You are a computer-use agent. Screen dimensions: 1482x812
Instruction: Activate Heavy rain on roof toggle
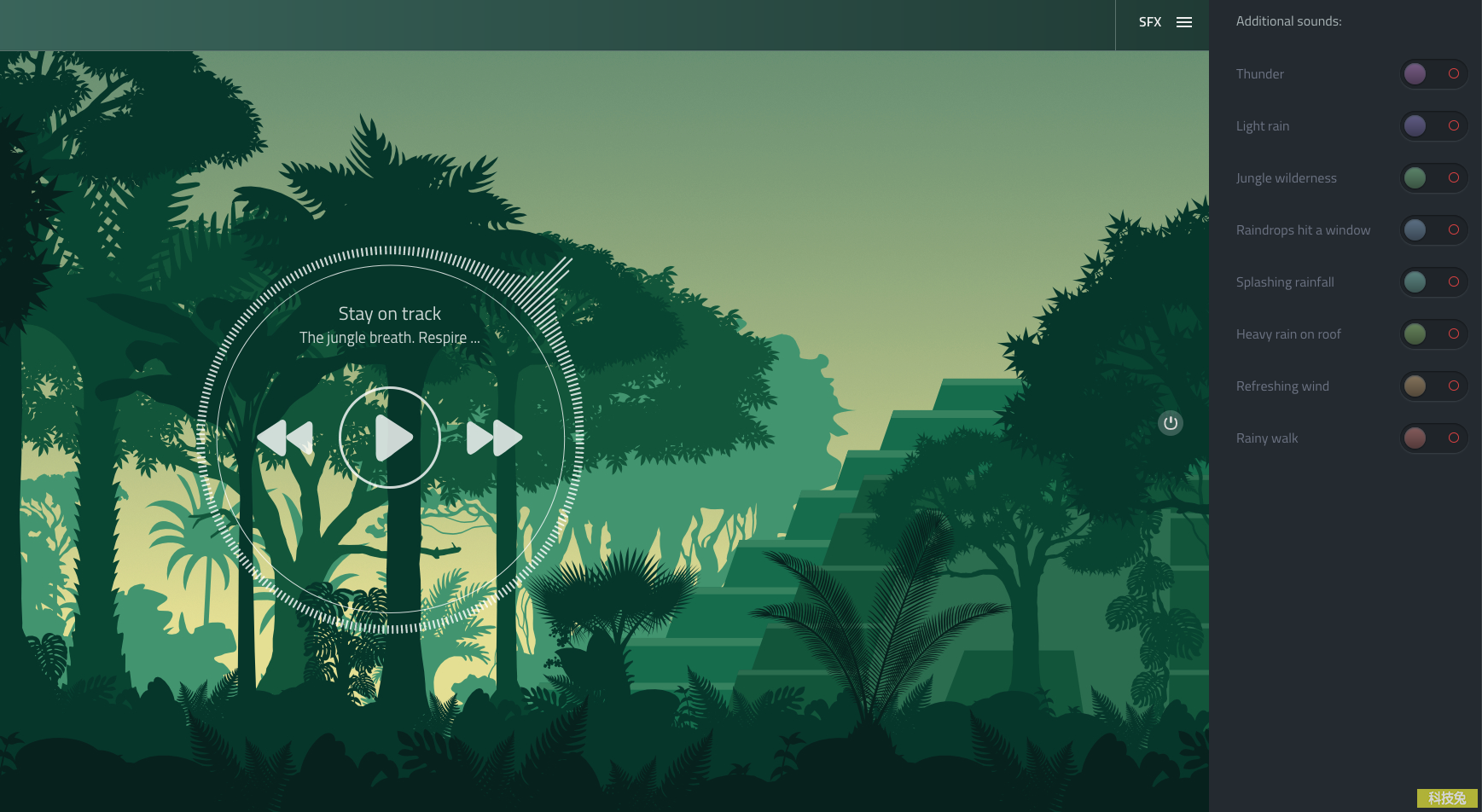(x=1433, y=334)
